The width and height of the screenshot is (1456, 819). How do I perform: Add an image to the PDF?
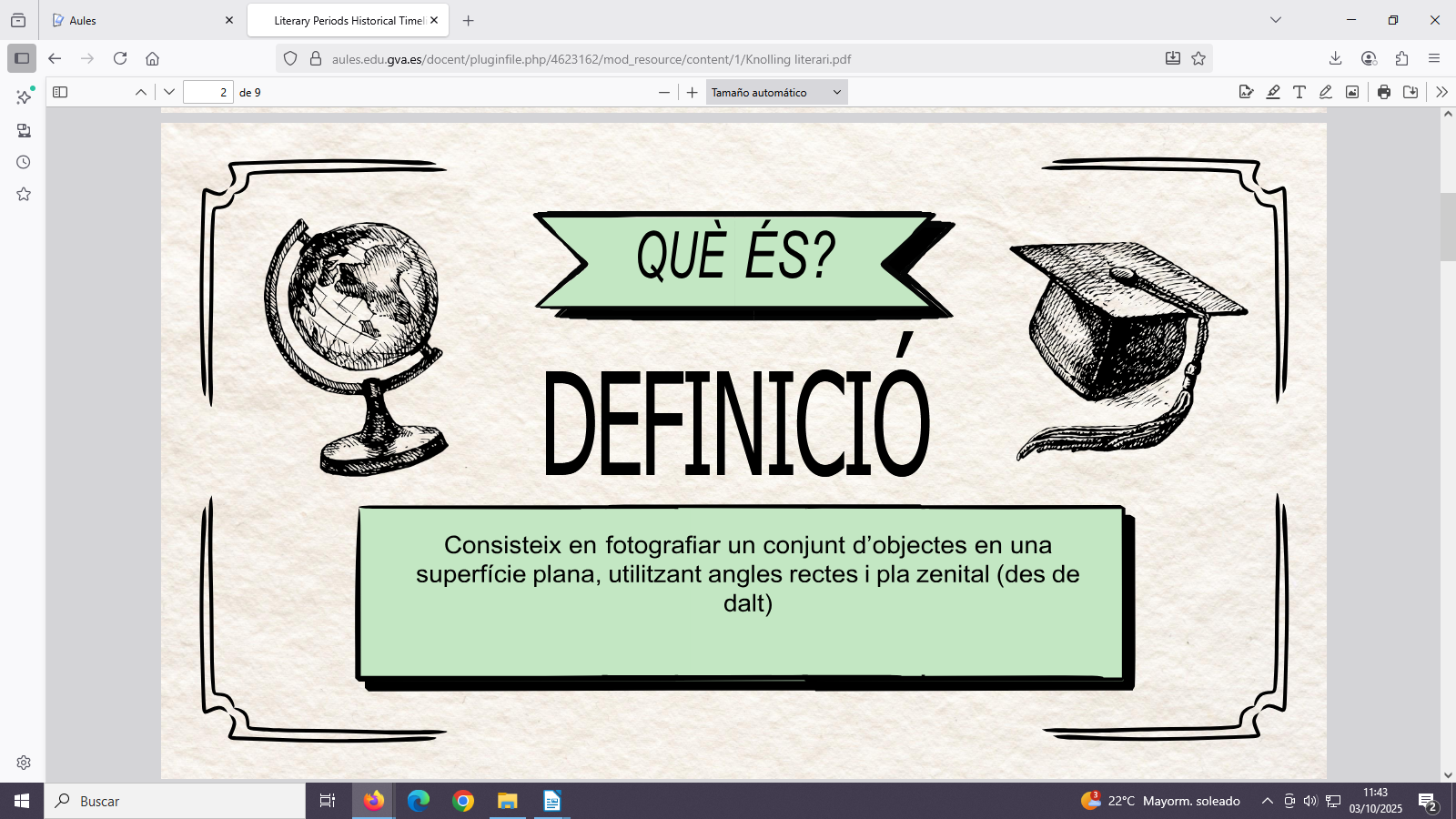click(x=1352, y=91)
